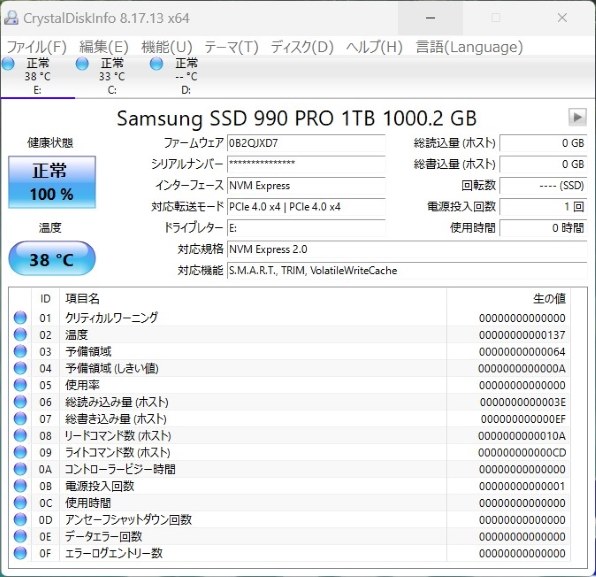Close the CrystalDiskInfo window
Screen dimensions: 596x577
point(562,18)
